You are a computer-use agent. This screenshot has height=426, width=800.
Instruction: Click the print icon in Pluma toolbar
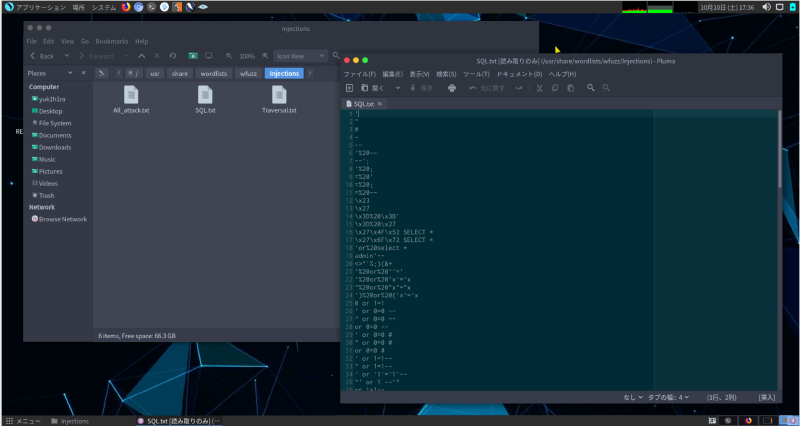point(451,88)
